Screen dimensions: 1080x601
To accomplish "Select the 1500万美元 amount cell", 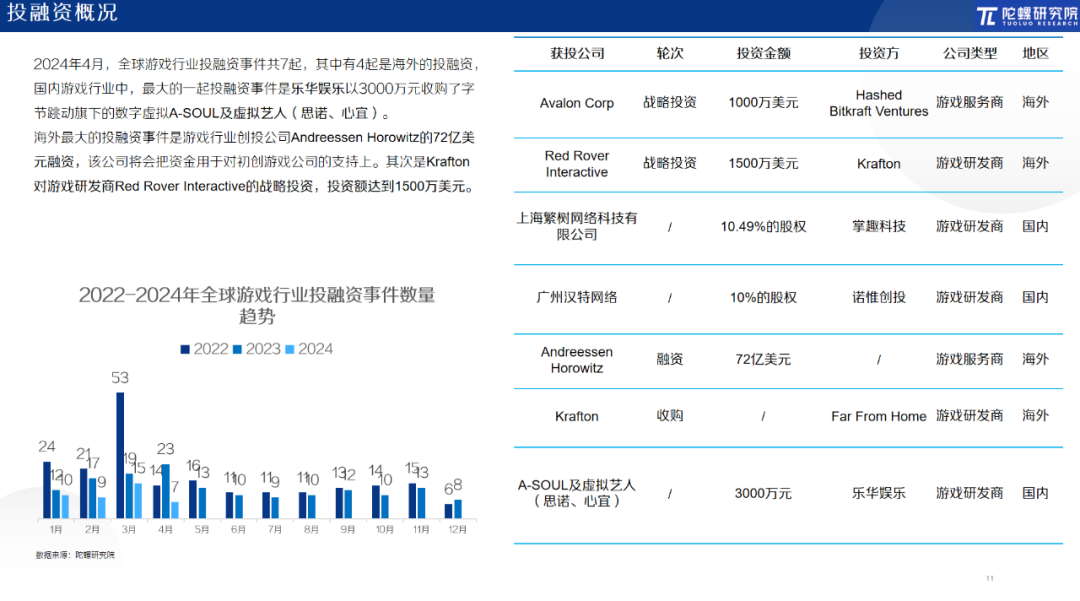I will 763,164.
